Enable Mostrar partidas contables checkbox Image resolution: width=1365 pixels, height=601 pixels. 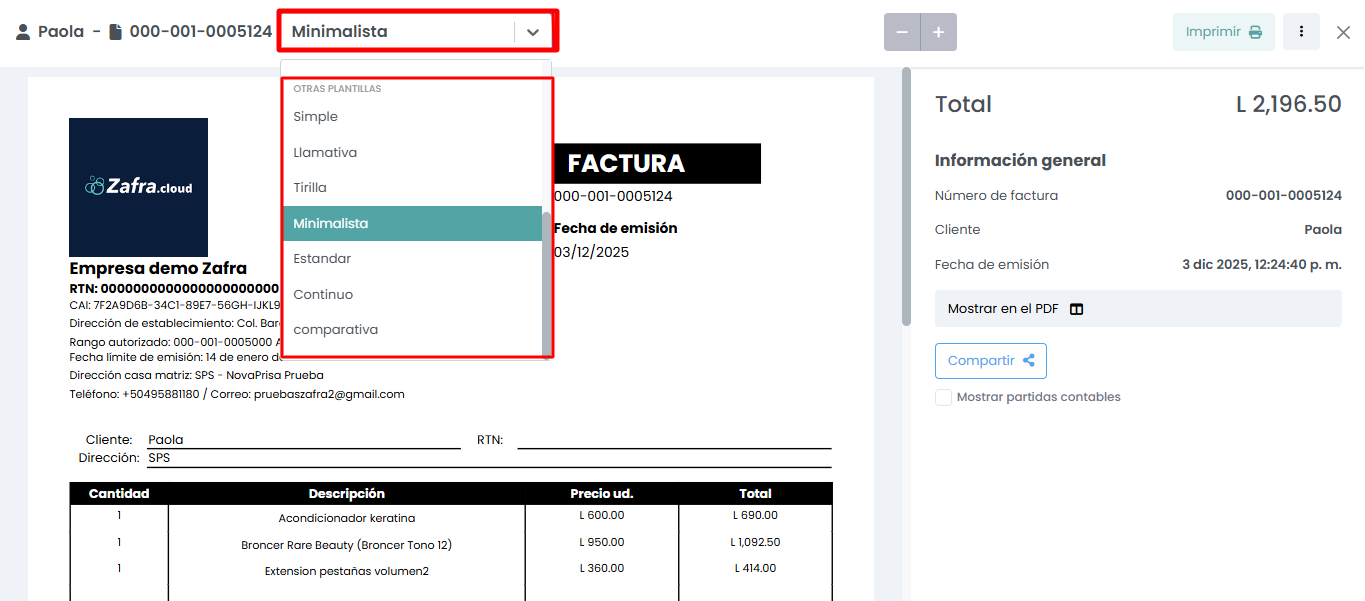coord(943,397)
